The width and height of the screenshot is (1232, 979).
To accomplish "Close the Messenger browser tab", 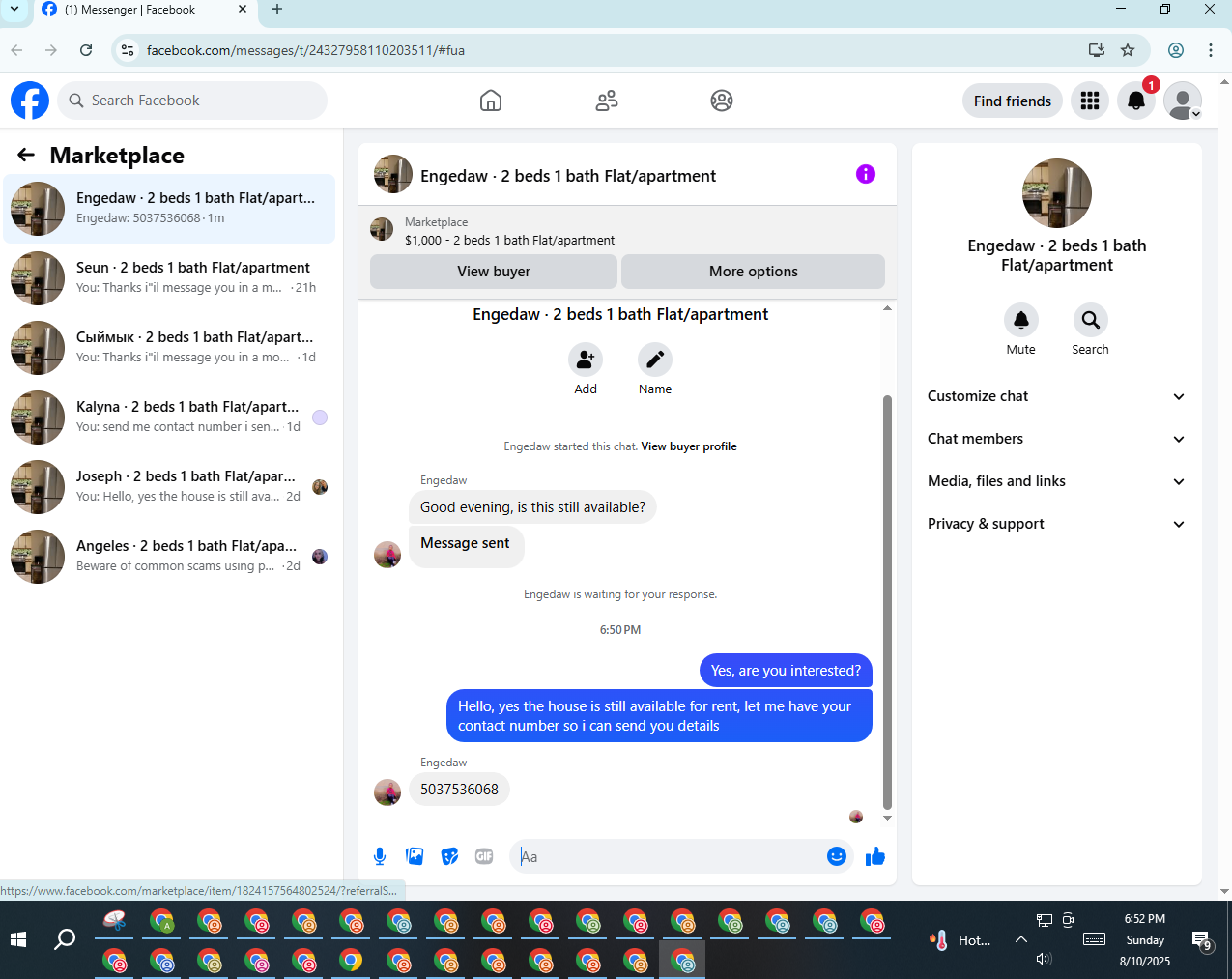I will (243, 10).
